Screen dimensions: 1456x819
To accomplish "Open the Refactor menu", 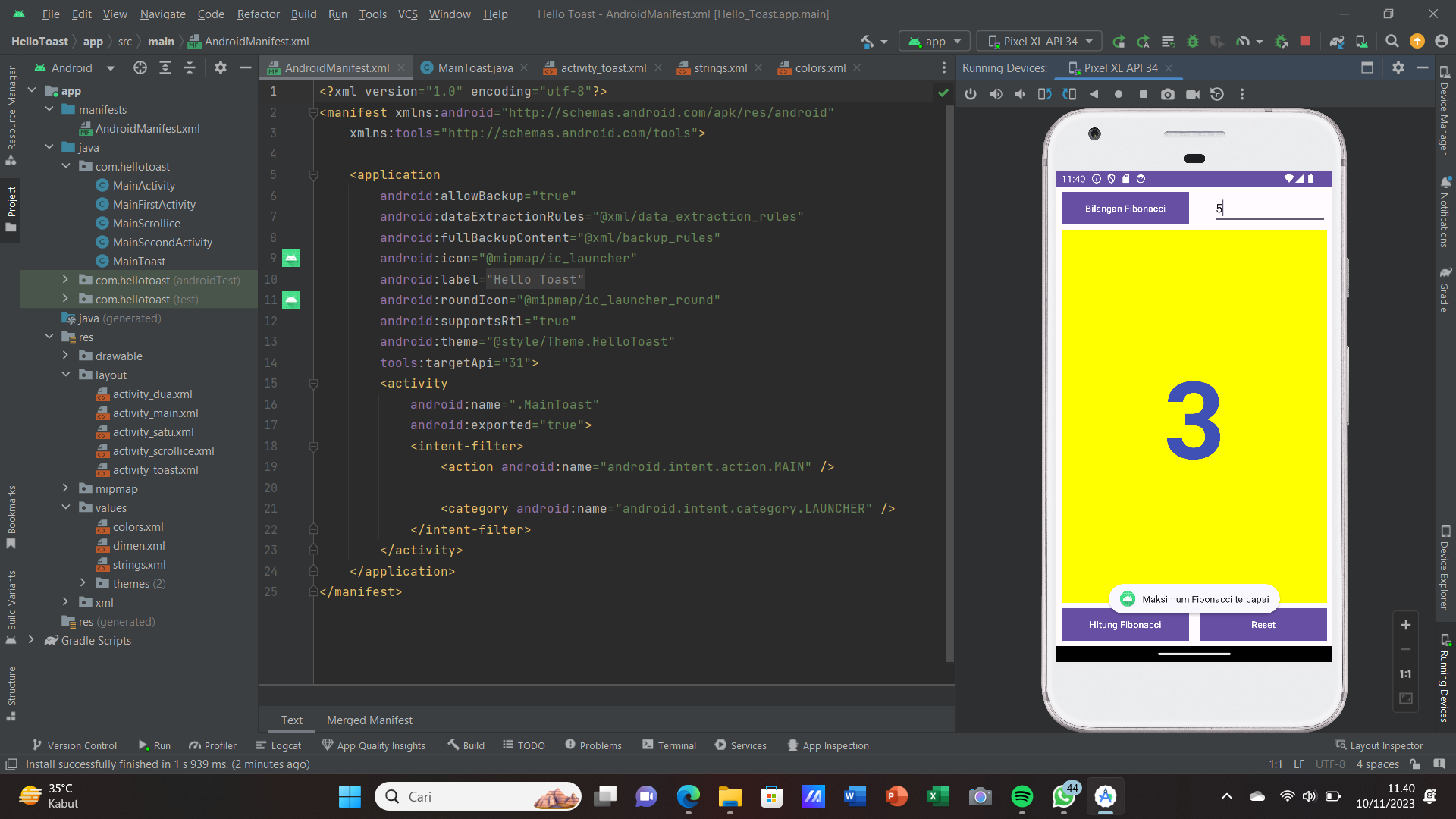I will point(258,14).
